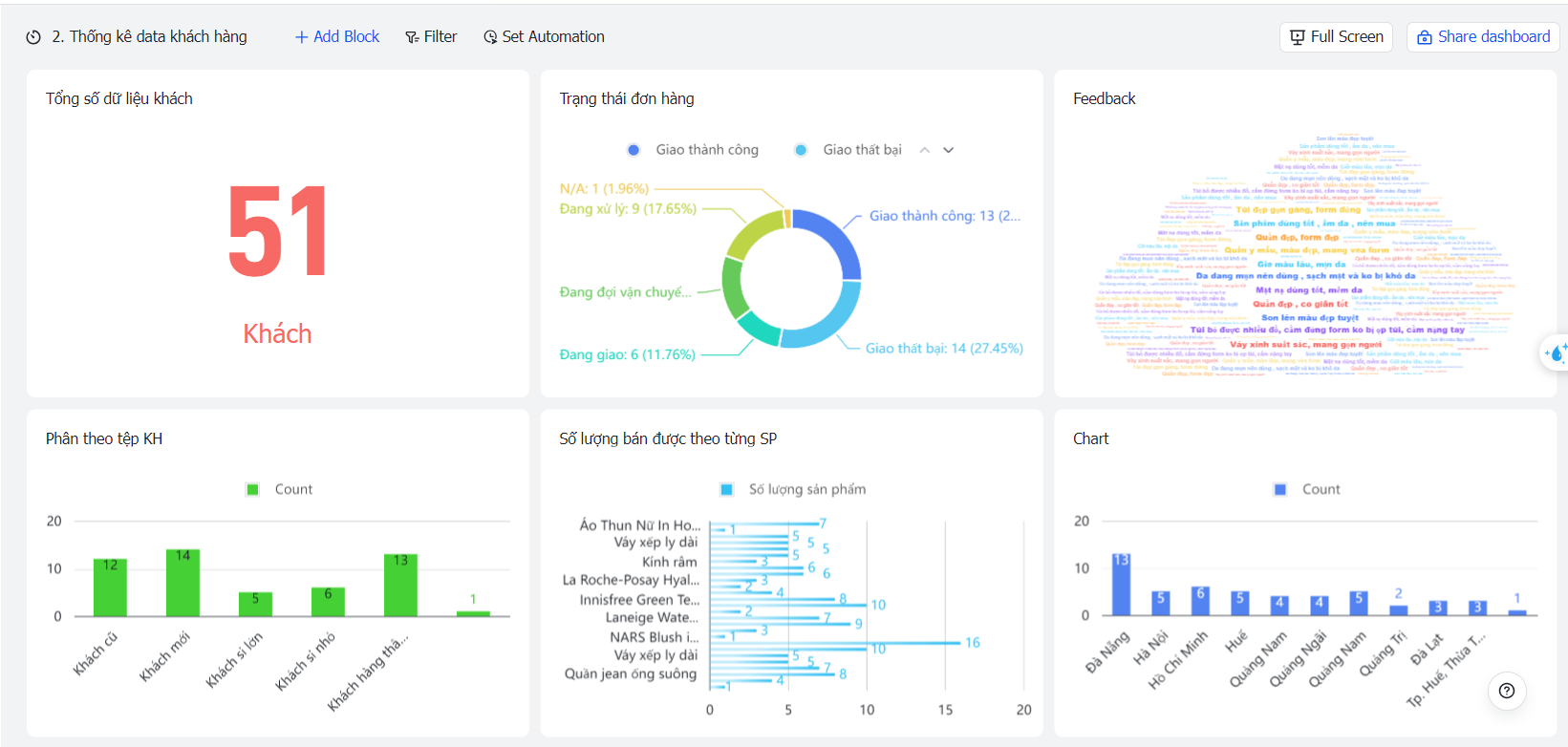Click the Filter funnel icon
1568x747 pixels.
click(x=412, y=37)
